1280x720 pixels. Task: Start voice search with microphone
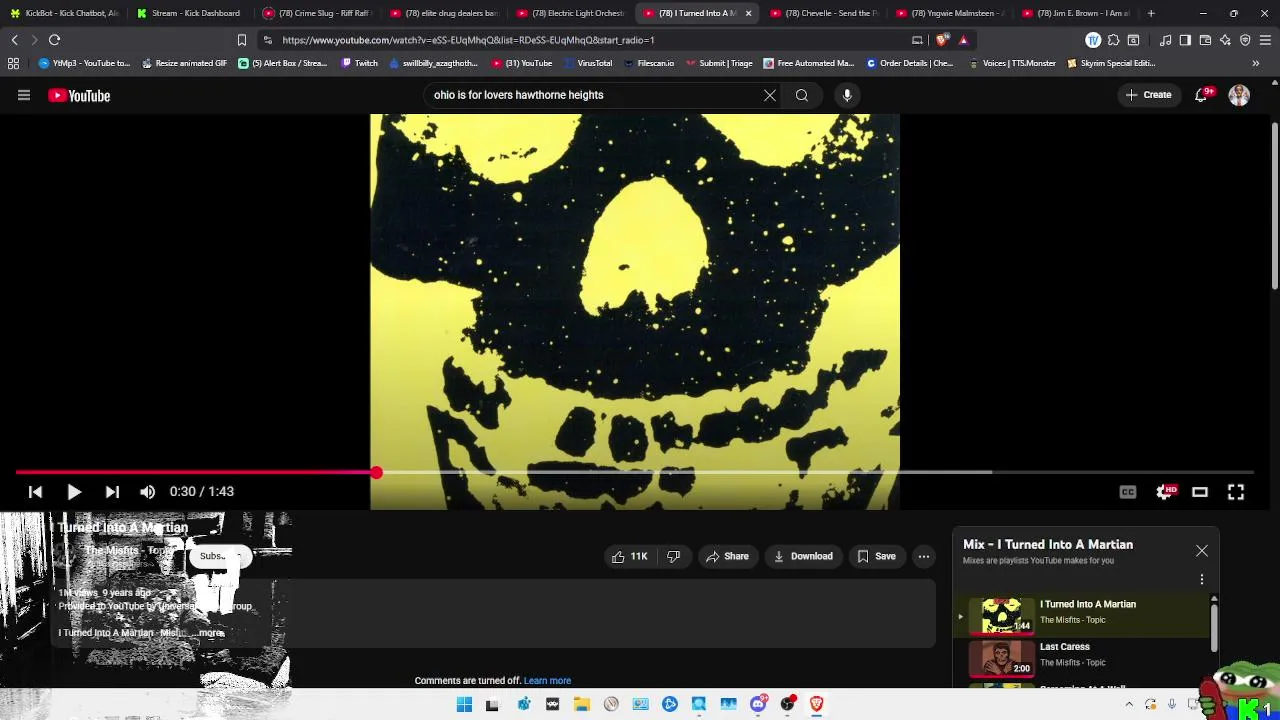click(x=847, y=95)
